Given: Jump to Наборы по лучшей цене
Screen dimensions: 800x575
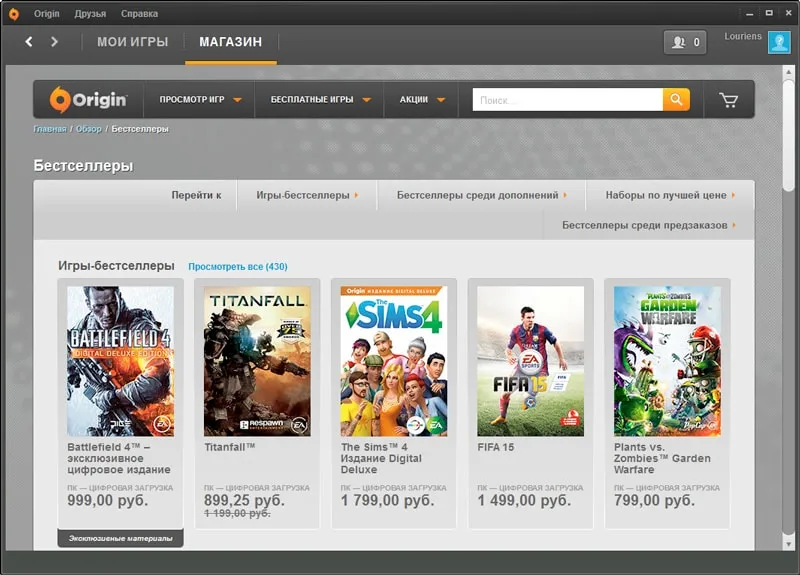Looking at the screenshot, I should click(670, 195).
